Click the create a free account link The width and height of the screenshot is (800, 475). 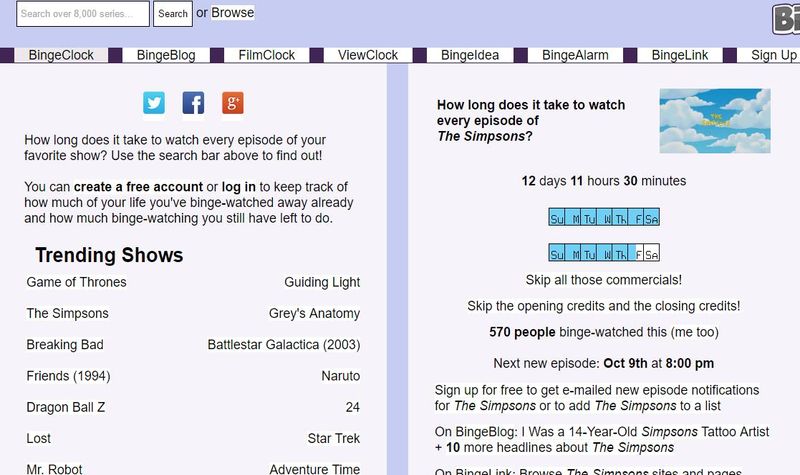tap(138, 187)
